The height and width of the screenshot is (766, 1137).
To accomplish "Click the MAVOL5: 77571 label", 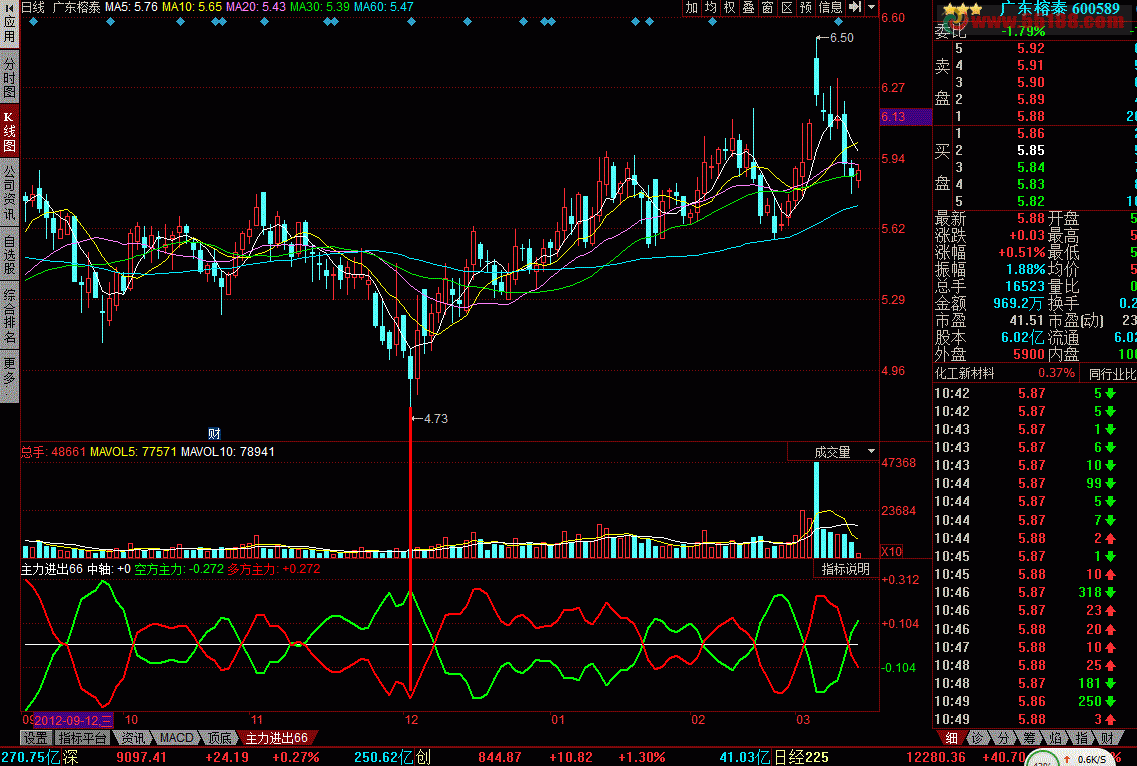I will point(133,452).
